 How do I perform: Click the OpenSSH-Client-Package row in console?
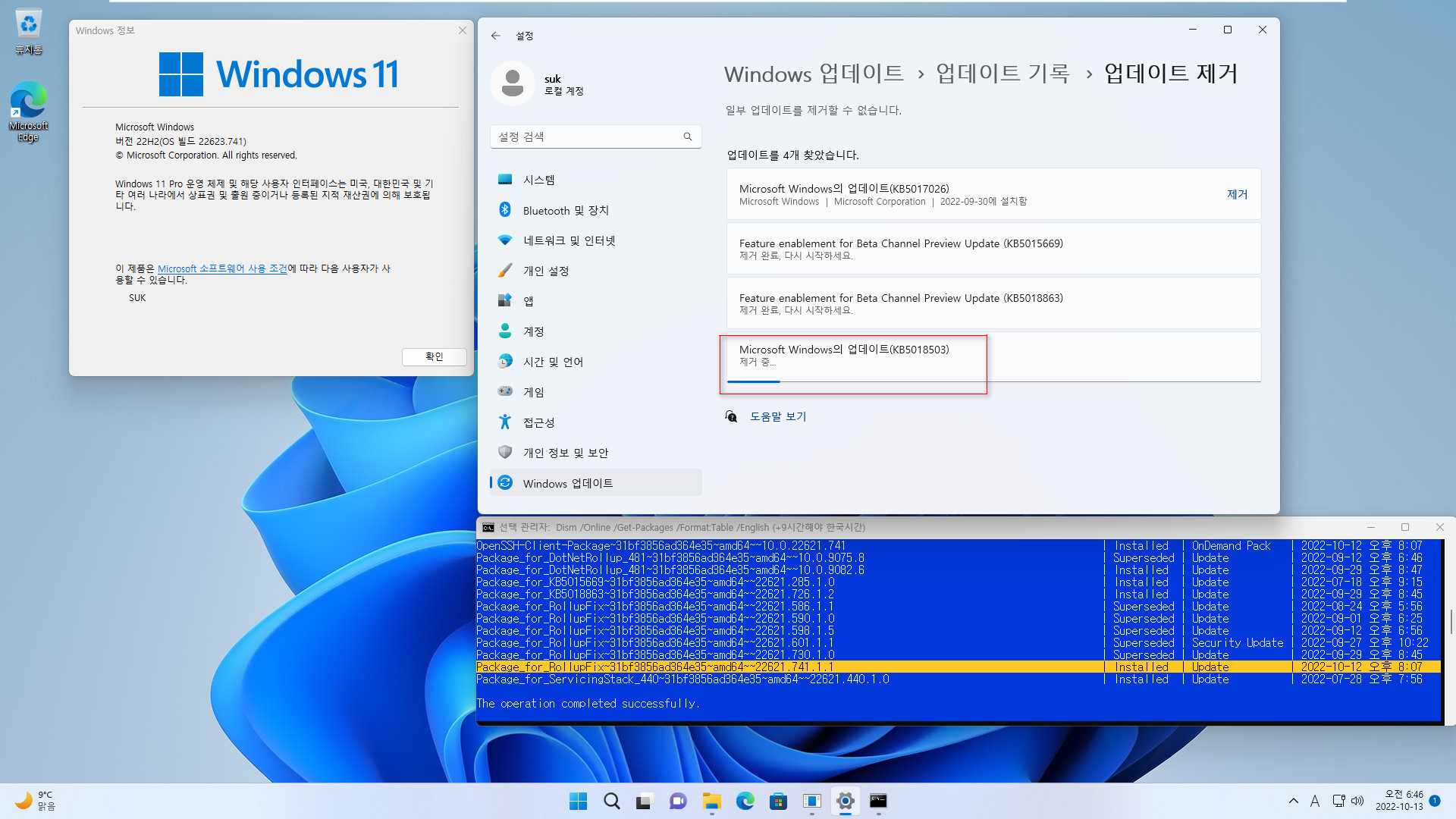click(x=959, y=546)
